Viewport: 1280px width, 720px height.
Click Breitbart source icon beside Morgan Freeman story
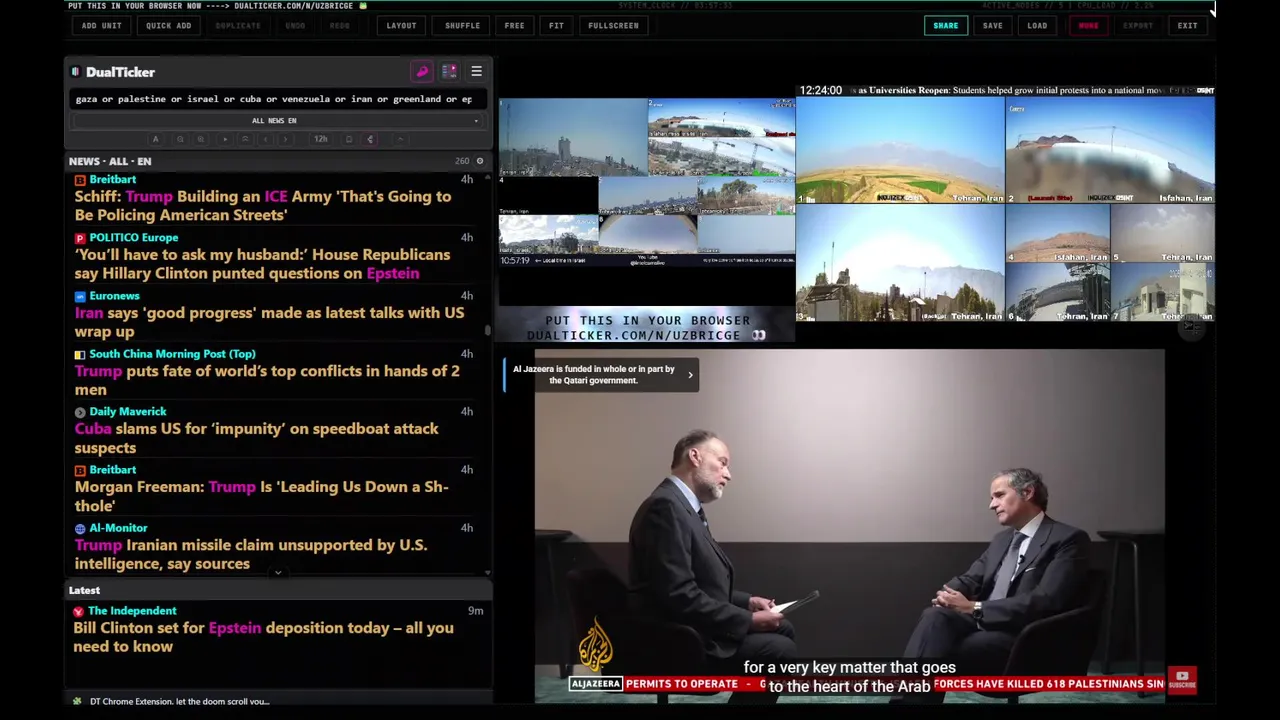[x=80, y=470]
